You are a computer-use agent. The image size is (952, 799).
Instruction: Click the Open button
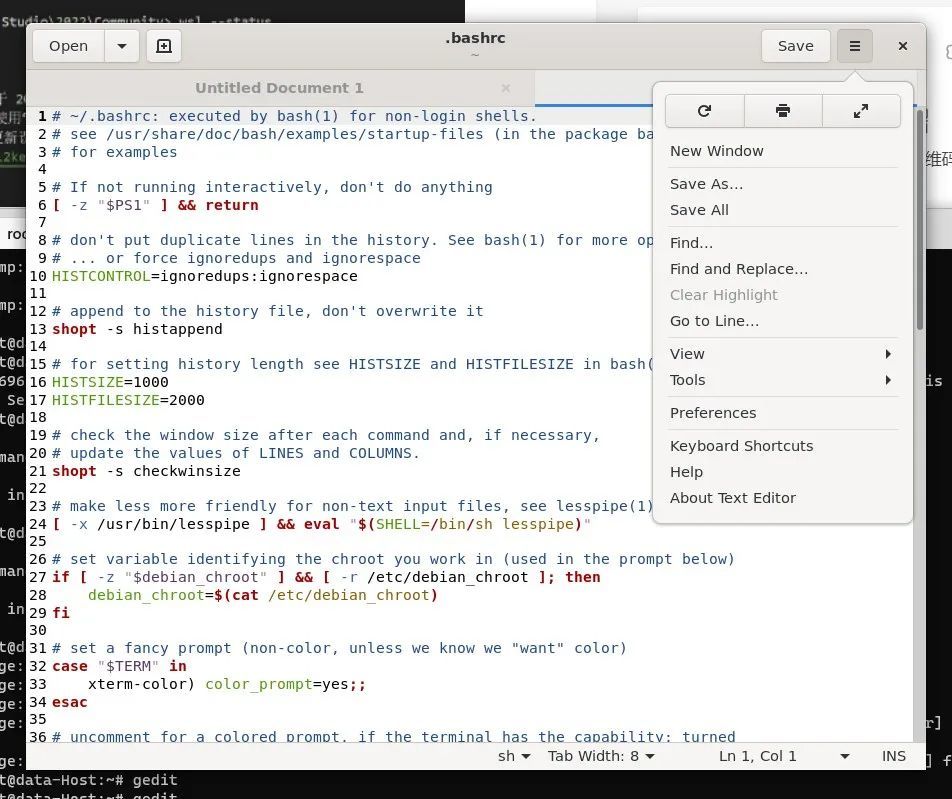click(x=68, y=46)
